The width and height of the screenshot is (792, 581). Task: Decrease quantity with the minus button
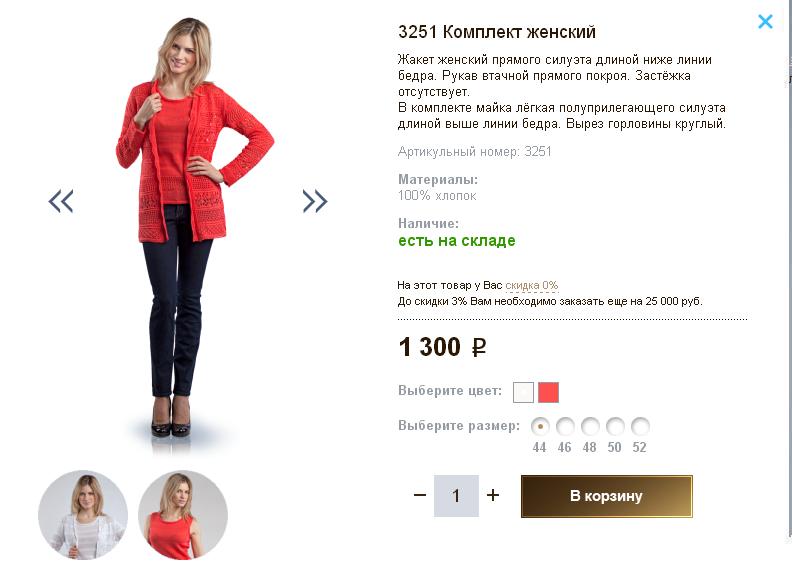point(420,495)
